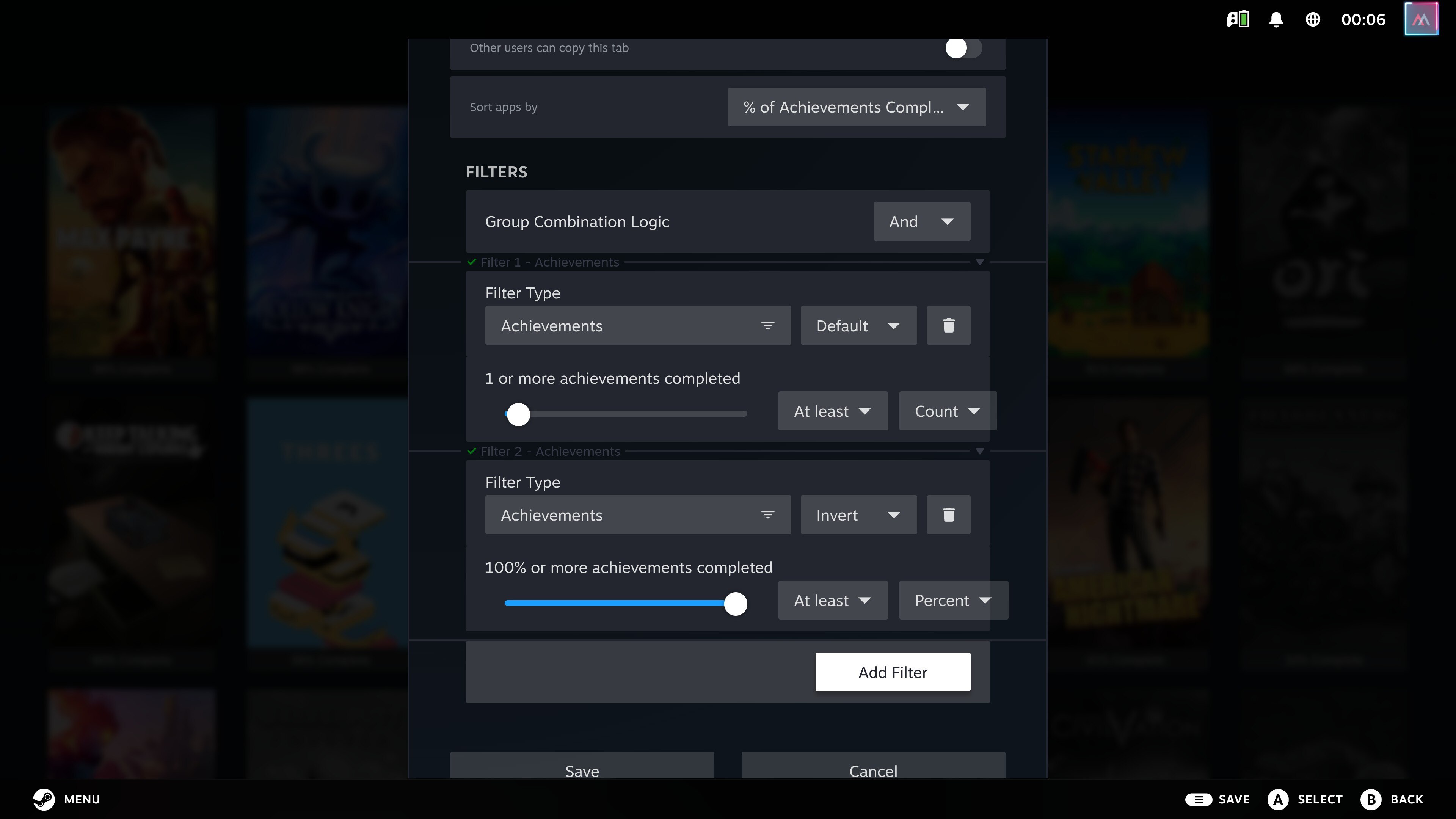This screenshot has width=1456, height=819.
Task: Open Filter 2 'Invert' mode dropdown
Action: (858, 515)
